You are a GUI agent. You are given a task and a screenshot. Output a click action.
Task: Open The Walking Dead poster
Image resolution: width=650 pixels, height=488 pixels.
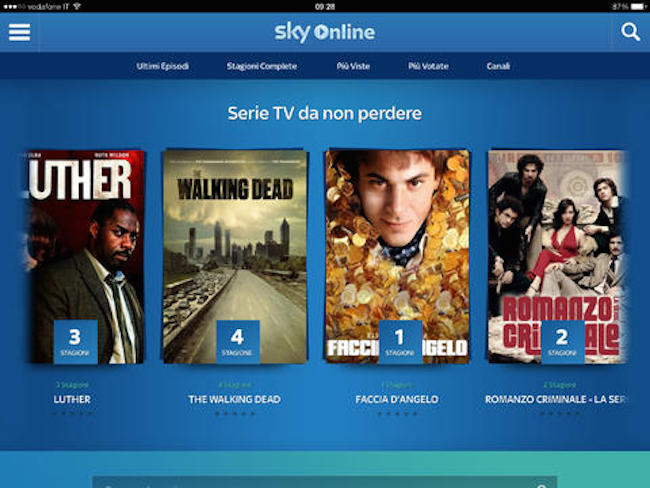click(235, 257)
